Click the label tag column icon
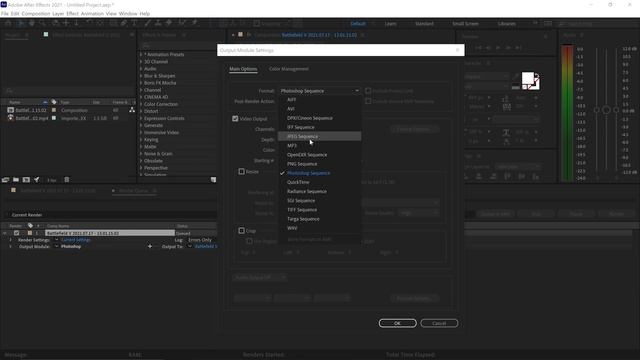The image size is (640, 360). [x=54, y=102]
